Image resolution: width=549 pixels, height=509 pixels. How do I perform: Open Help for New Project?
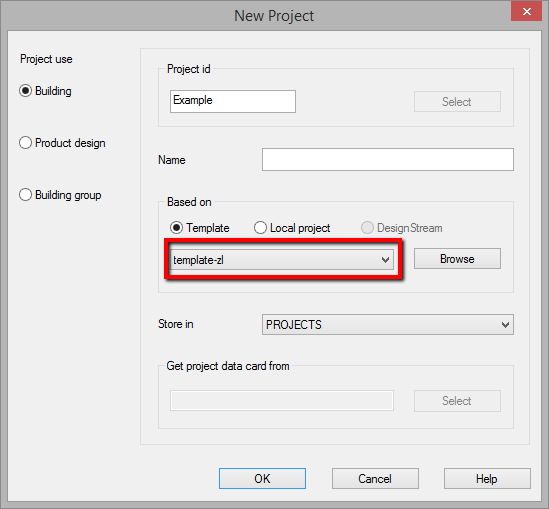point(487,478)
